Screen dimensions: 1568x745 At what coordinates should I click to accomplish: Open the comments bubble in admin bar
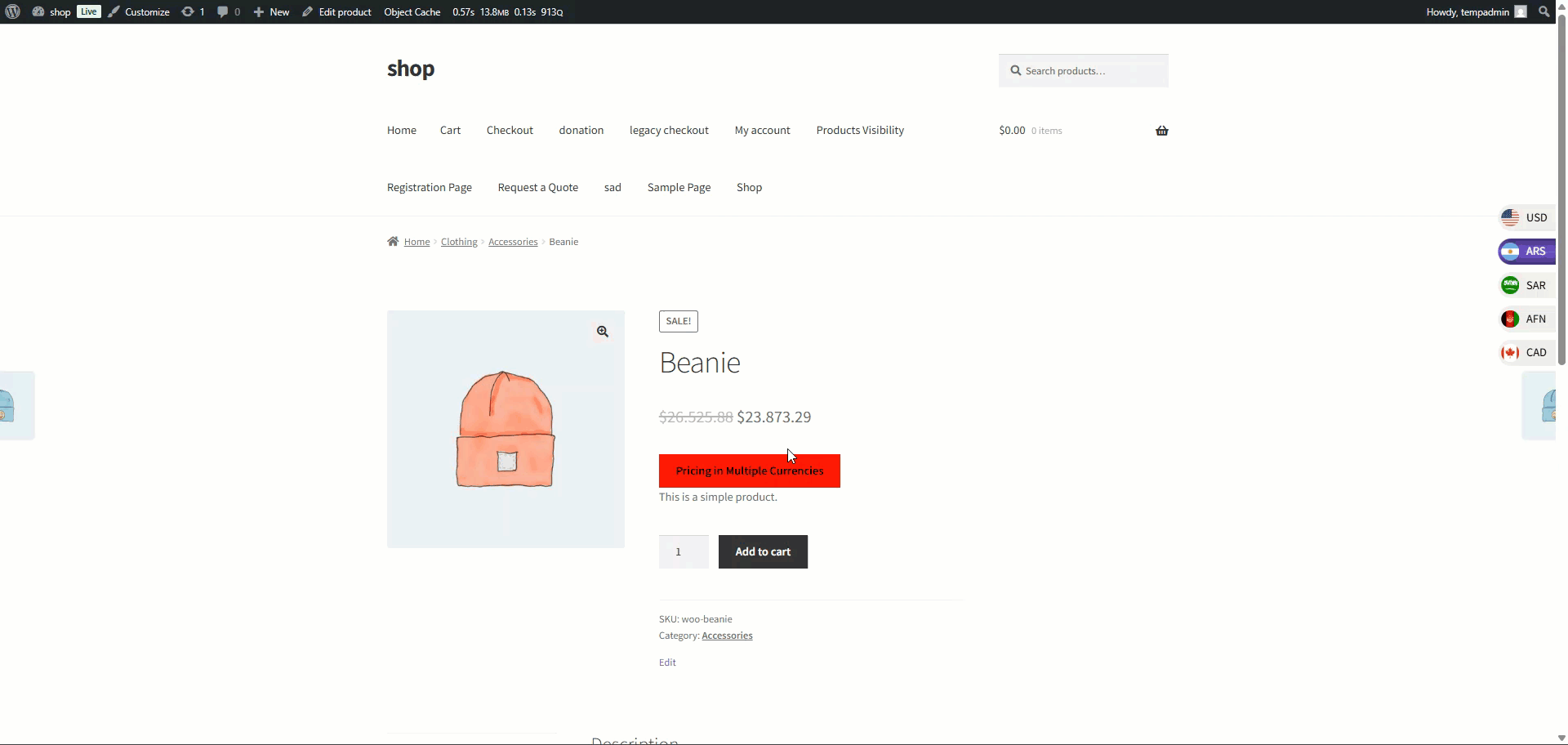tap(228, 11)
